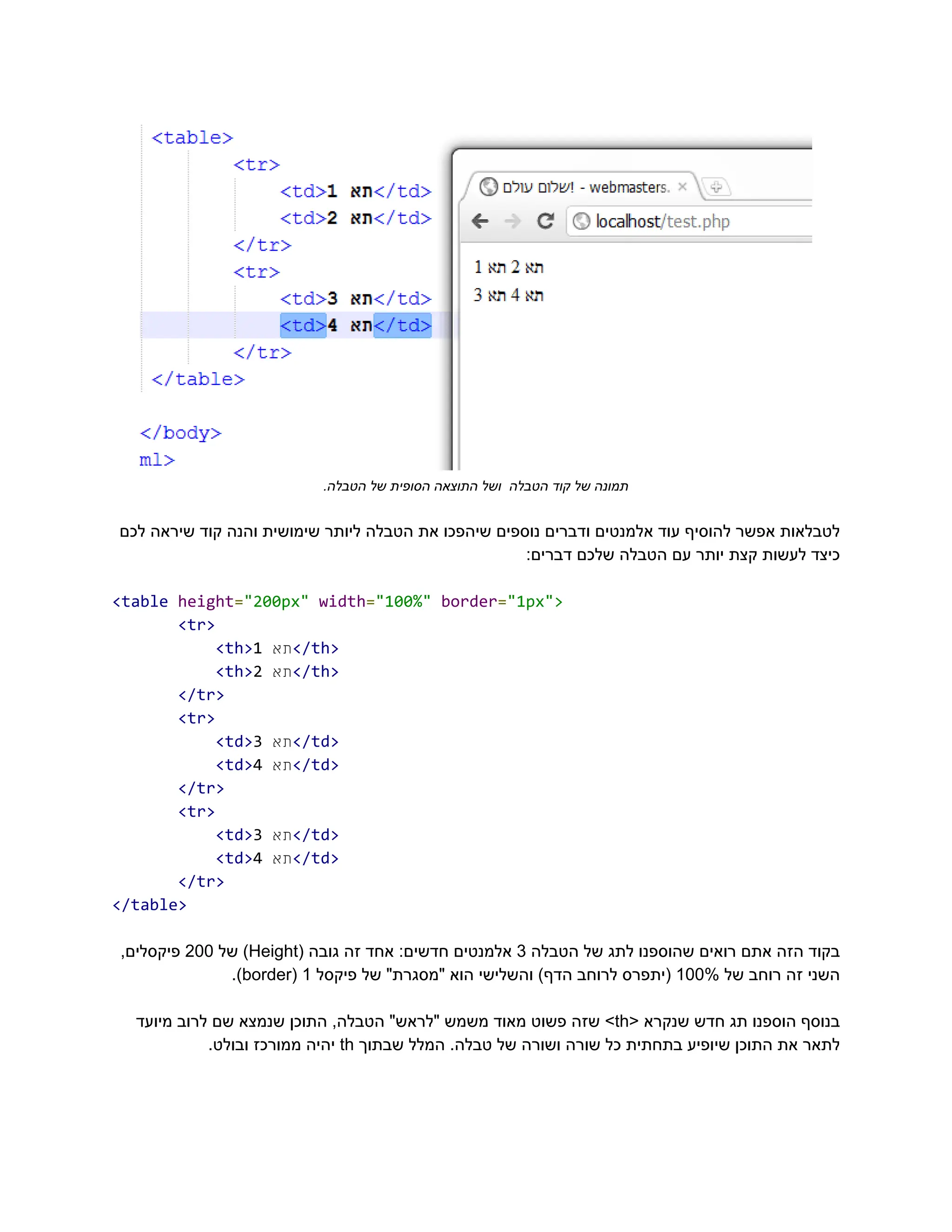Click the opening <table> tag in the editor
Screen dimensions: 952x1232
coord(192,138)
